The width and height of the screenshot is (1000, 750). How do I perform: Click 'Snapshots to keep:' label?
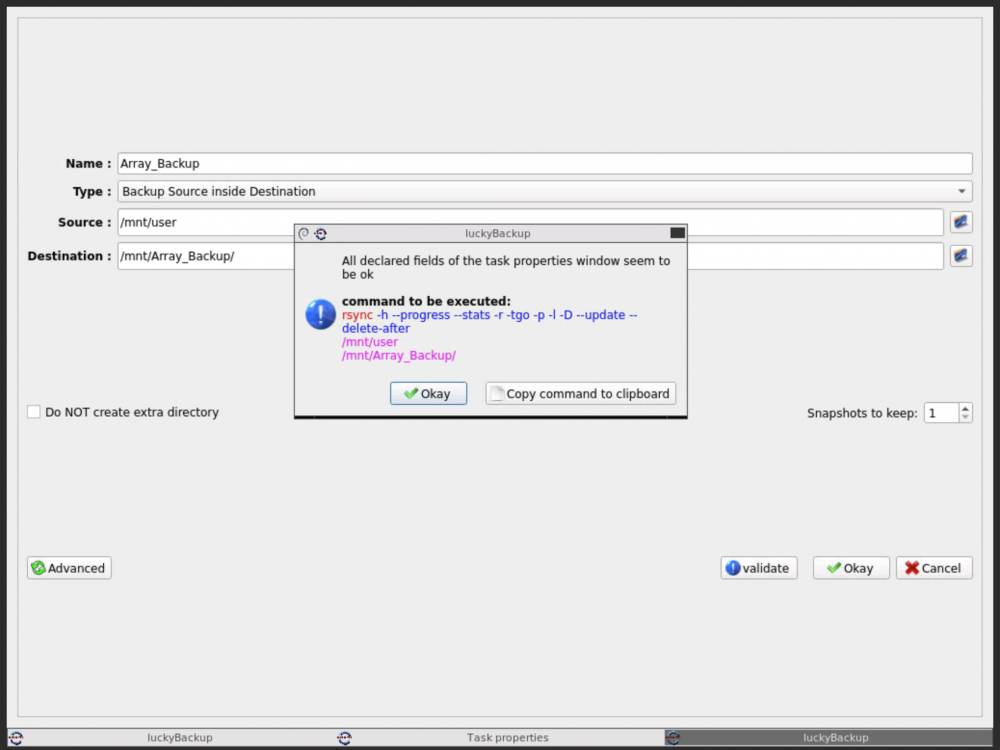point(862,413)
